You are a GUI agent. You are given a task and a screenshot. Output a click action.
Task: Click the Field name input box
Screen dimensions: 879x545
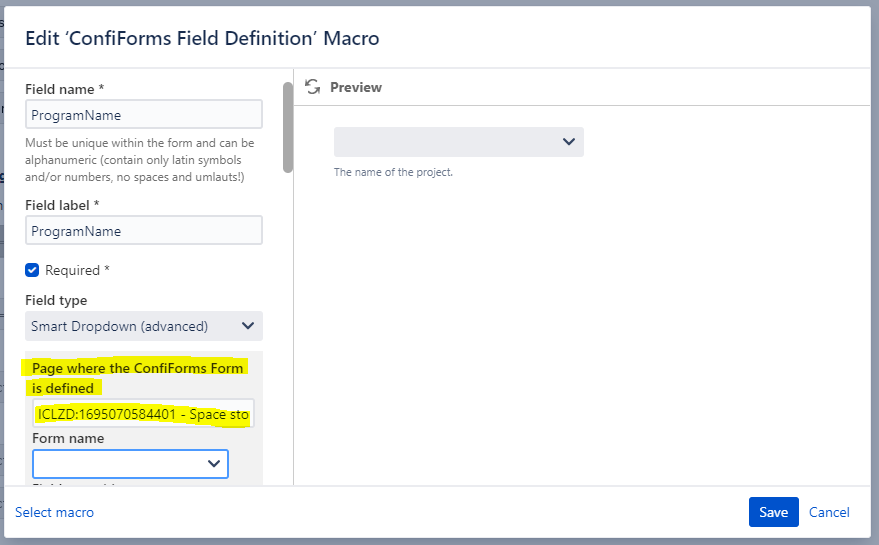[144, 114]
